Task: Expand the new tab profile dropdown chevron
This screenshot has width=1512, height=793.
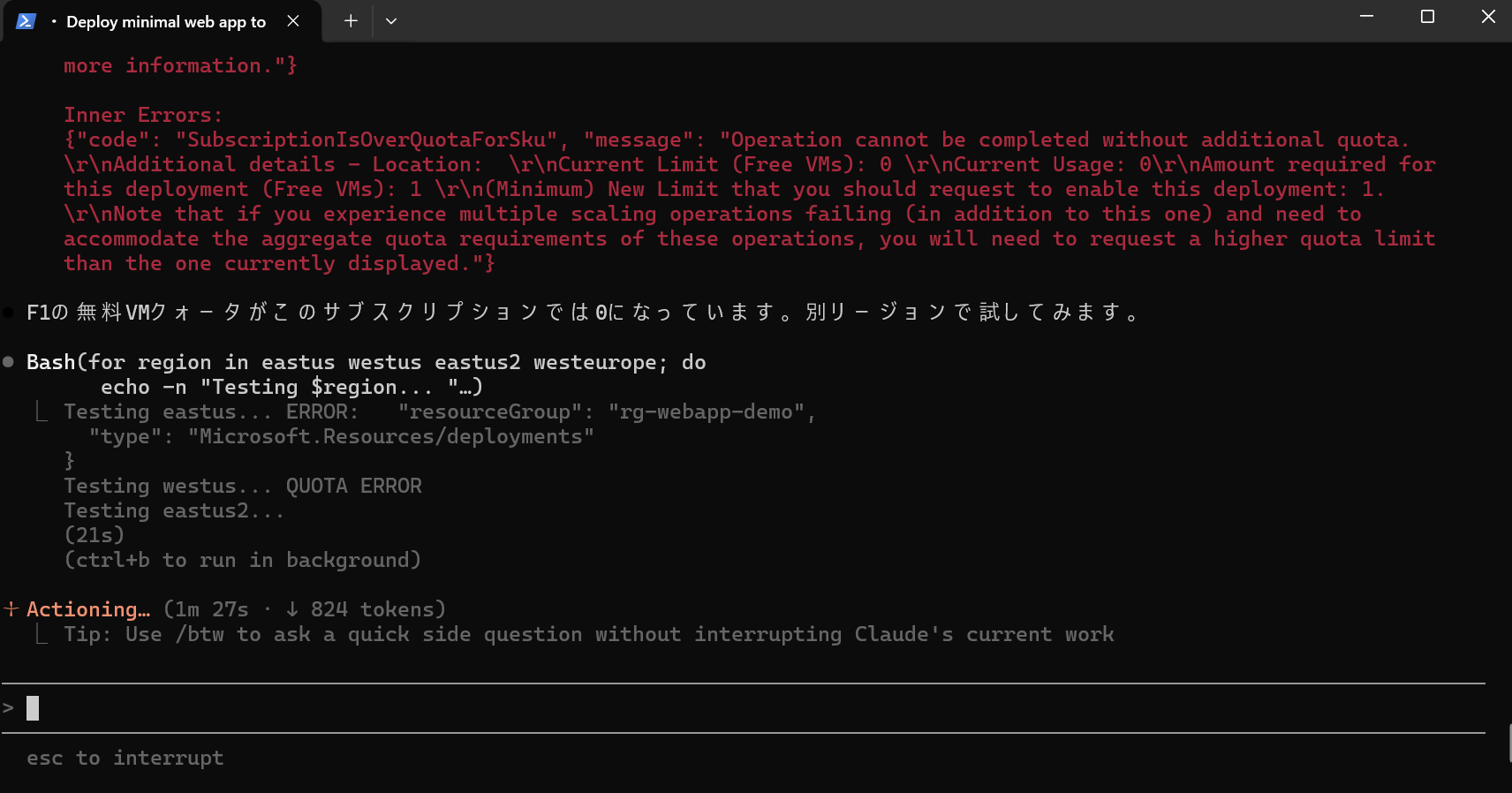Action: coord(391,21)
